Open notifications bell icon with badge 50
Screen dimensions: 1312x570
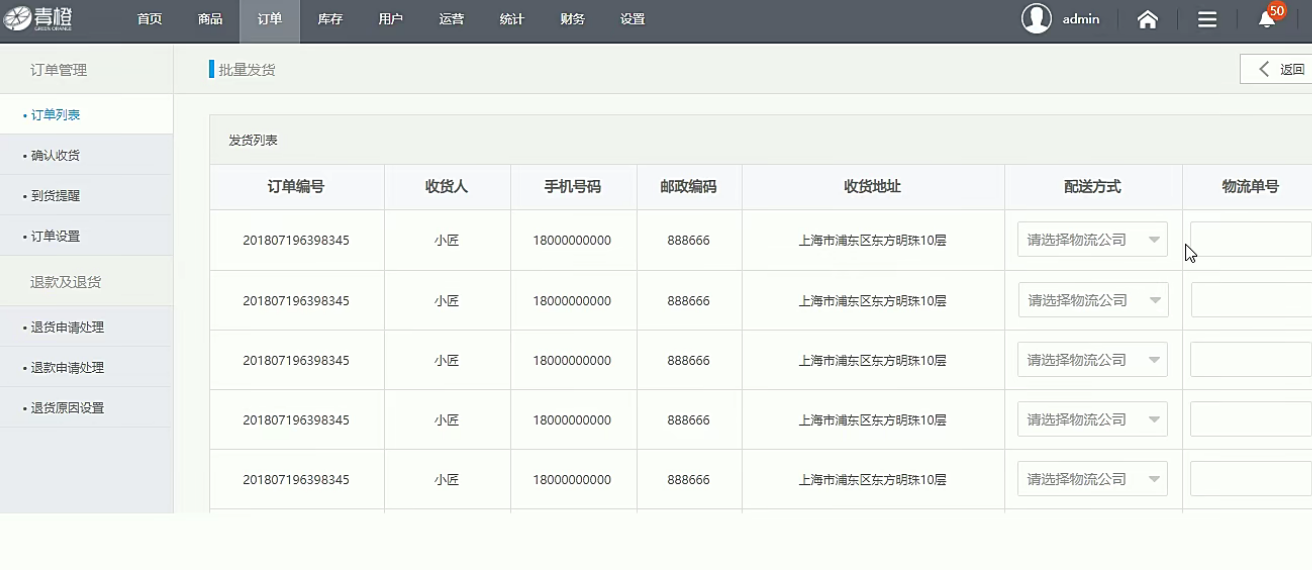tap(1269, 17)
